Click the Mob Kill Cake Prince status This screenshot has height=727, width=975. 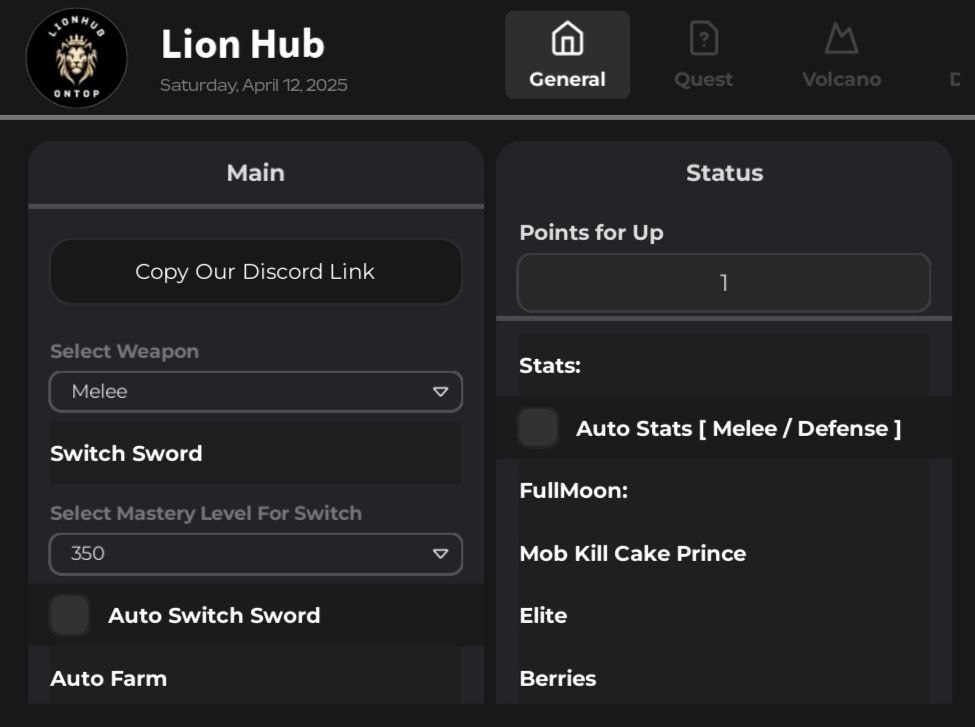coord(632,553)
